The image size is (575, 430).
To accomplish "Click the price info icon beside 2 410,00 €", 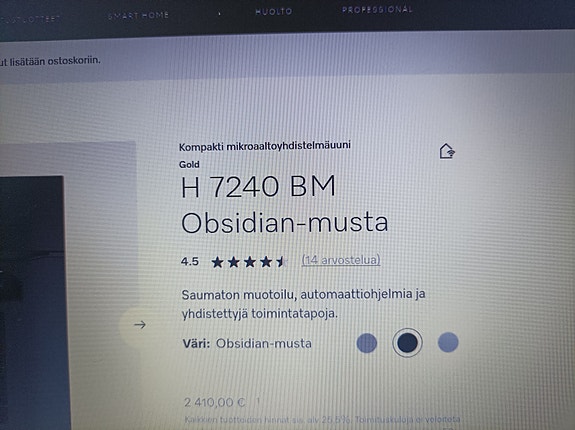I will coord(258,401).
